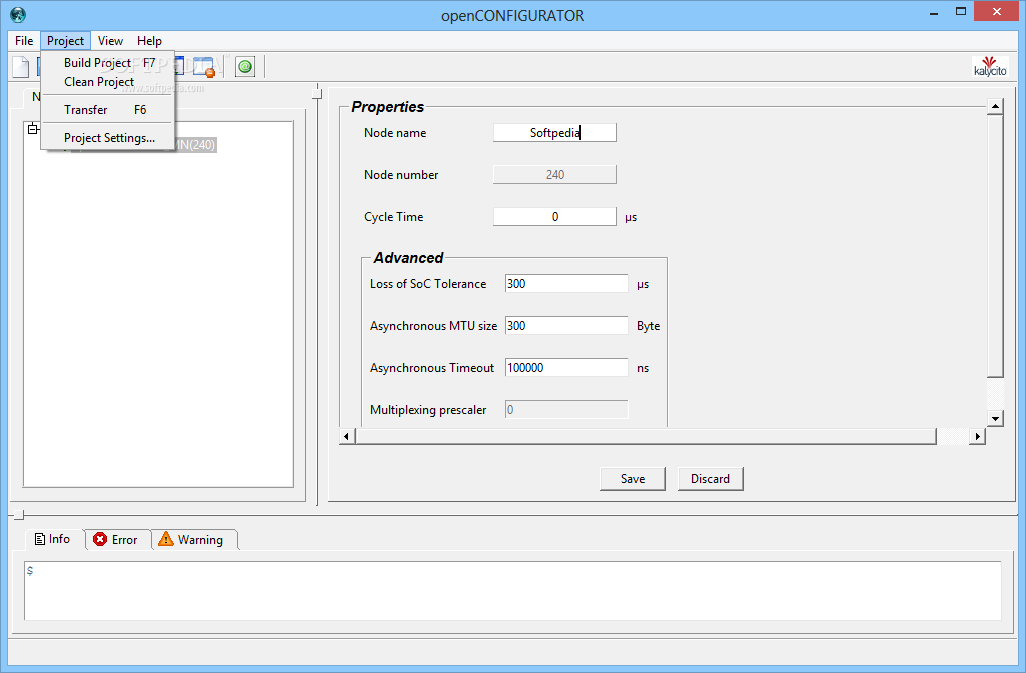This screenshot has height=673, width=1026.
Task: Open the Help menu
Action: tap(149, 41)
